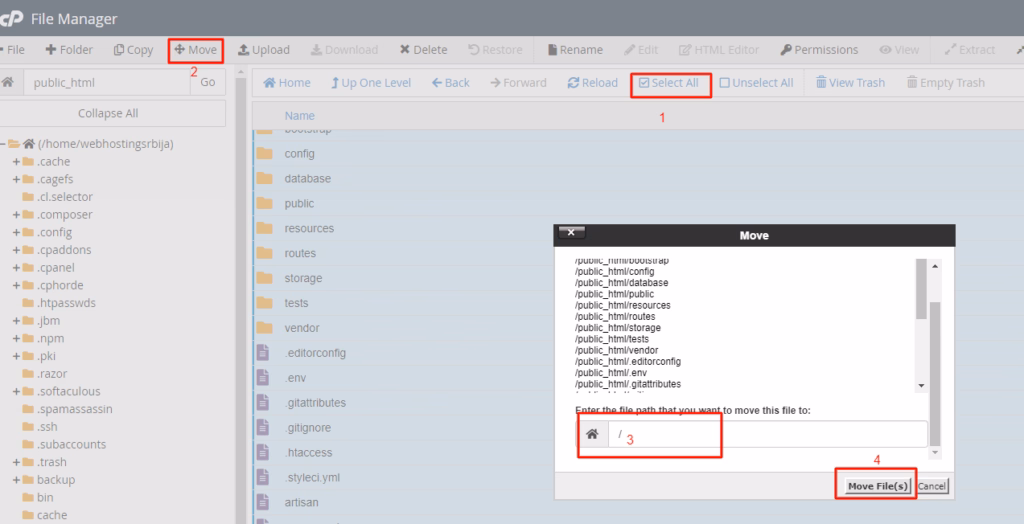This screenshot has height=524, width=1024.
Task: Select the .htaccess file icon
Action: (263, 452)
